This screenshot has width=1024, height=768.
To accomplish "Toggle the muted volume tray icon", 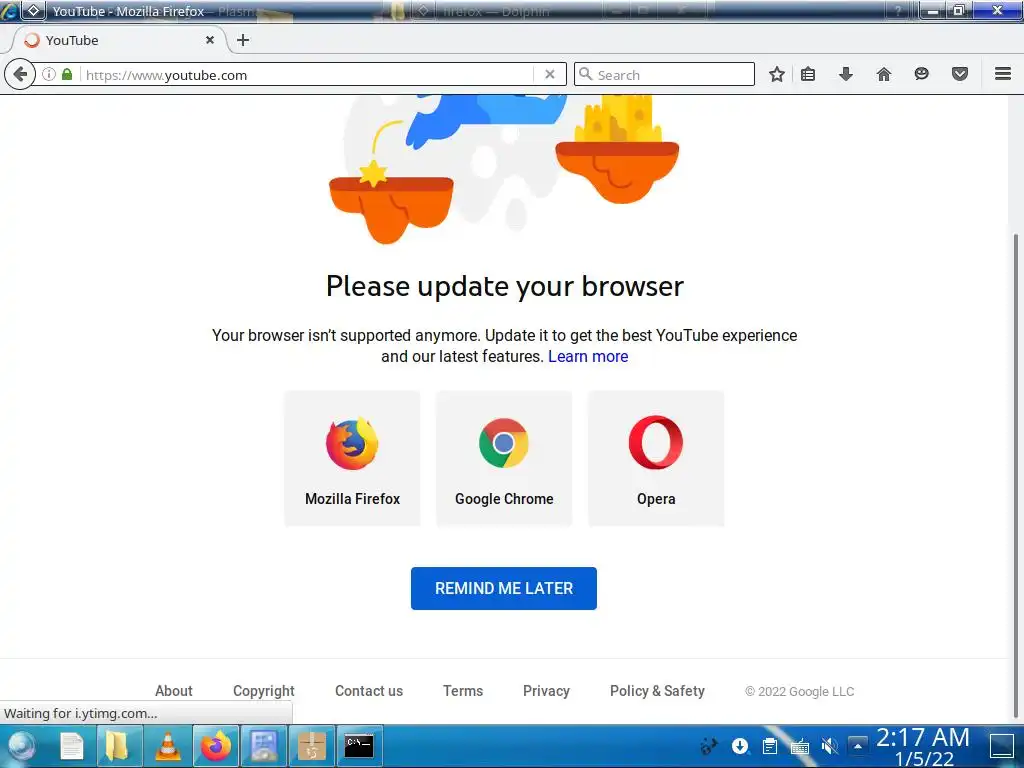I will point(829,746).
